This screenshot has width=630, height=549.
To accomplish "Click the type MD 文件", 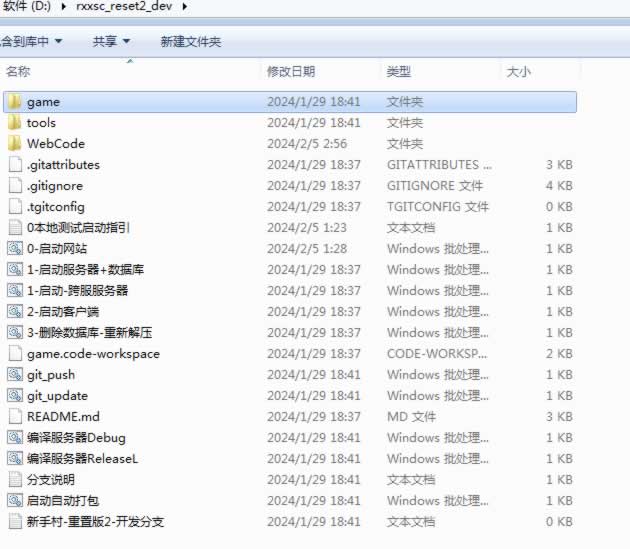I will [411, 416].
